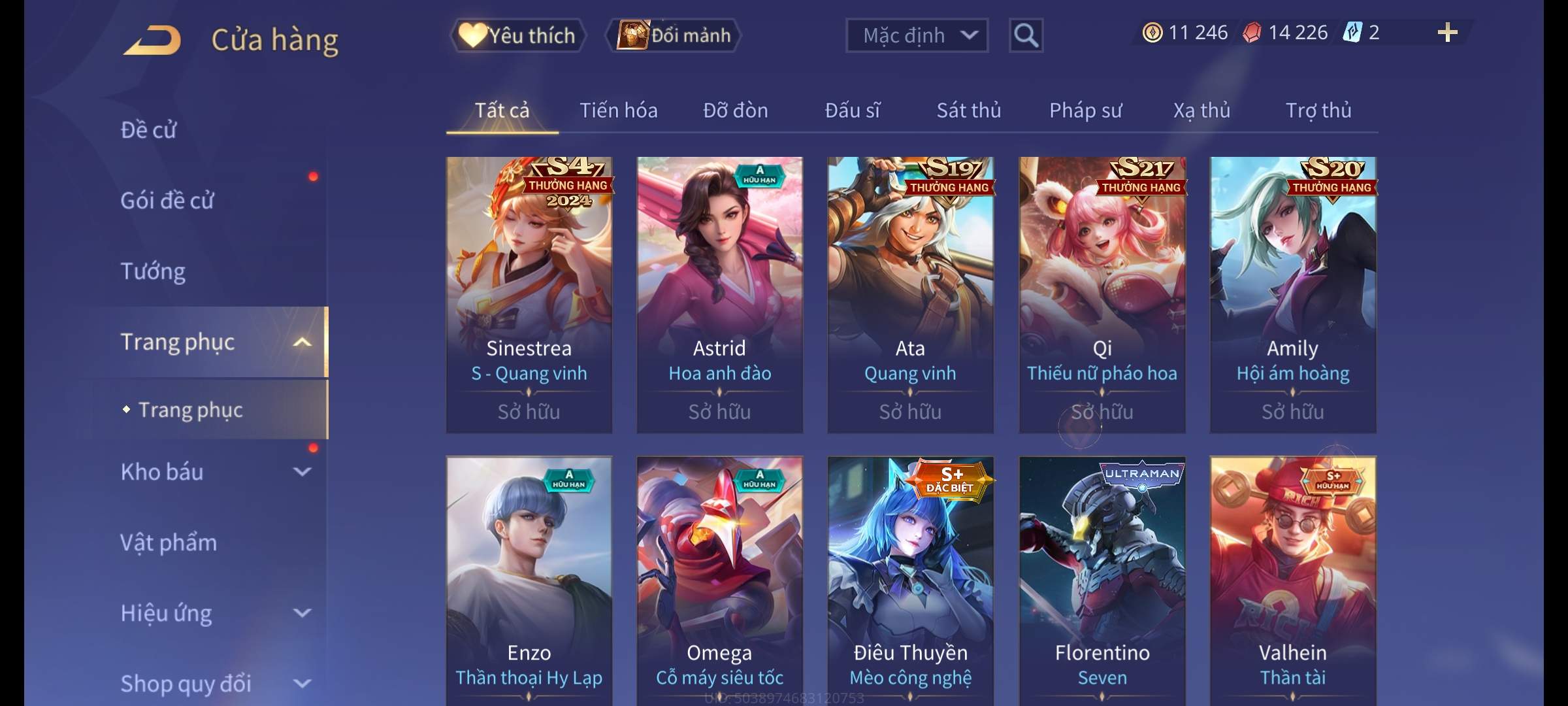Tap the golden back arrow icon

(152, 40)
